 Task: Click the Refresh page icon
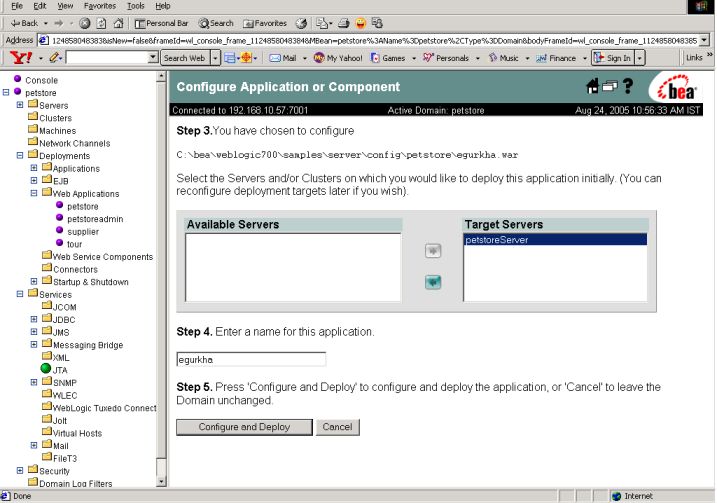pos(102,23)
